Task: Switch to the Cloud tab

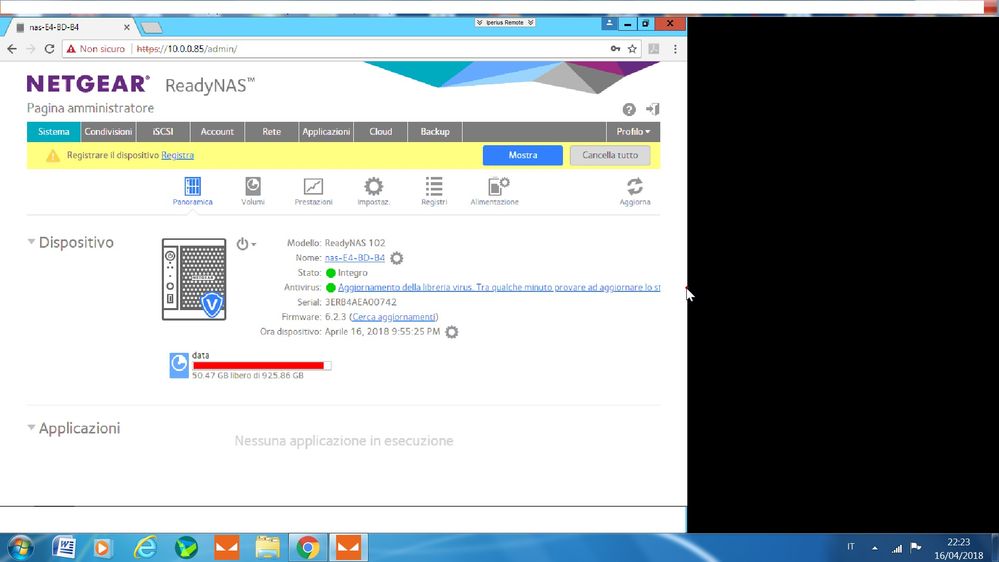Action: coord(380,132)
